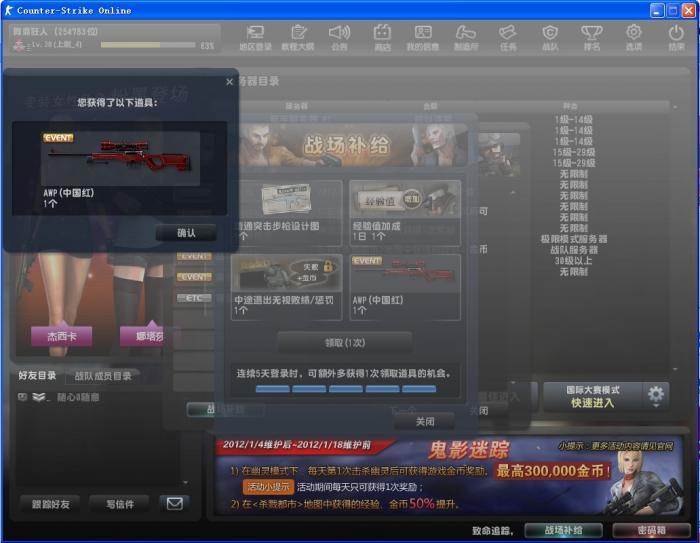The width and height of the screenshot is (700, 543).
Task: Claim the supply with 领取(1次) button
Action: 345,343
